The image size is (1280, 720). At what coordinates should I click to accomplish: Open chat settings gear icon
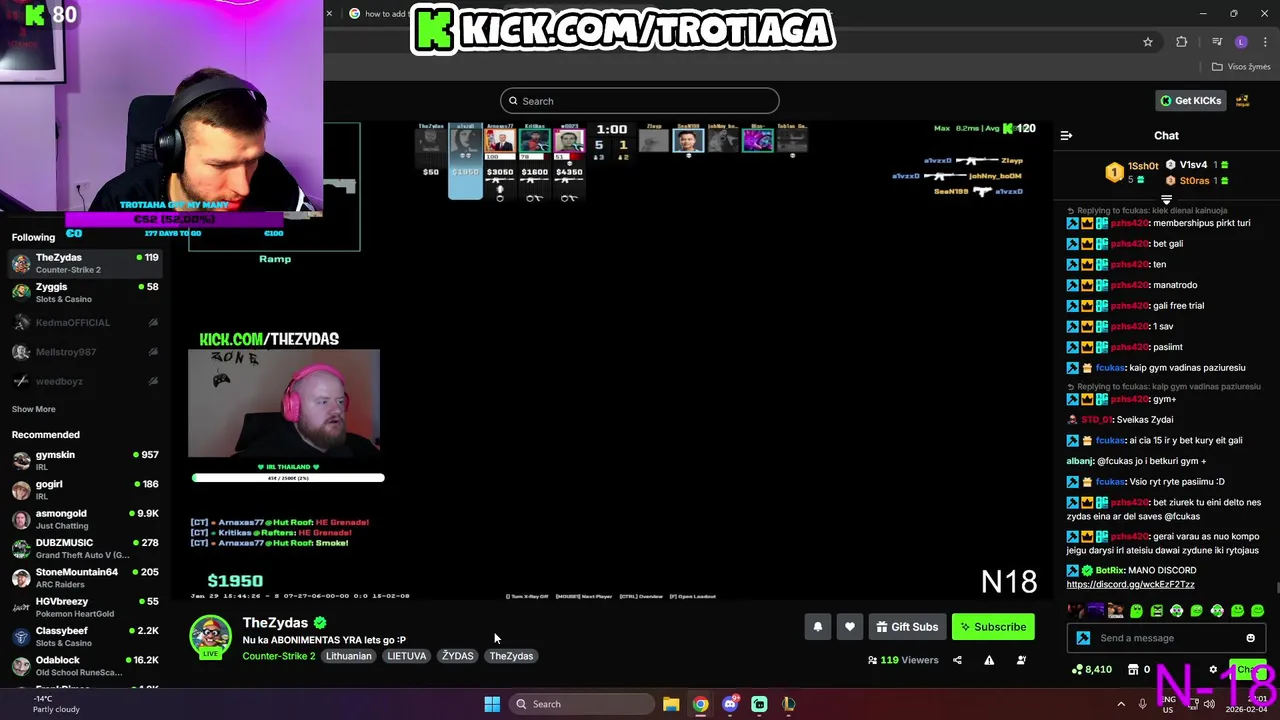1213,669
